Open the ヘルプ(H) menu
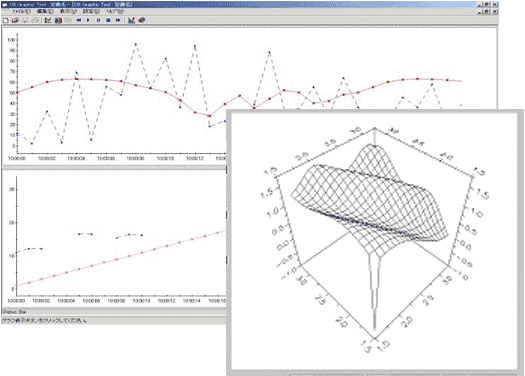The image size is (525, 376). click(x=115, y=11)
